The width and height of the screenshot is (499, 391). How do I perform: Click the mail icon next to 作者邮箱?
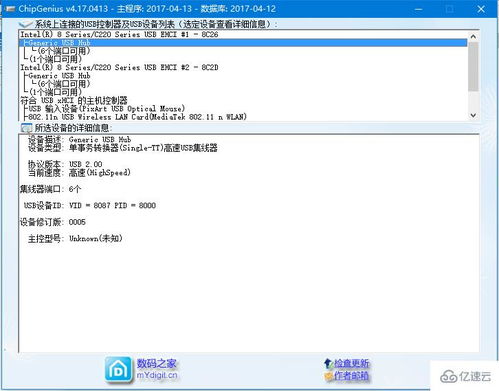(x=329, y=376)
